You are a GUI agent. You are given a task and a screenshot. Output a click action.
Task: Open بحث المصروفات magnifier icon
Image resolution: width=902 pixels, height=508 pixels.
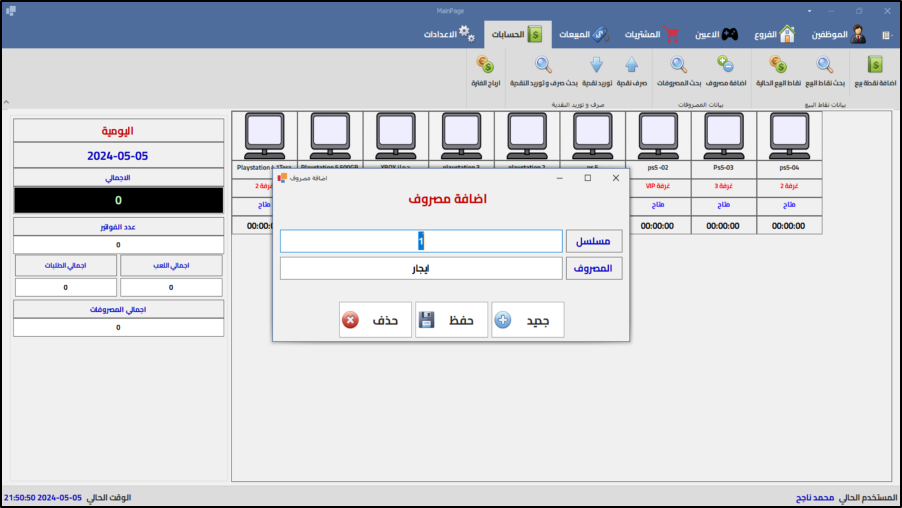click(x=679, y=66)
